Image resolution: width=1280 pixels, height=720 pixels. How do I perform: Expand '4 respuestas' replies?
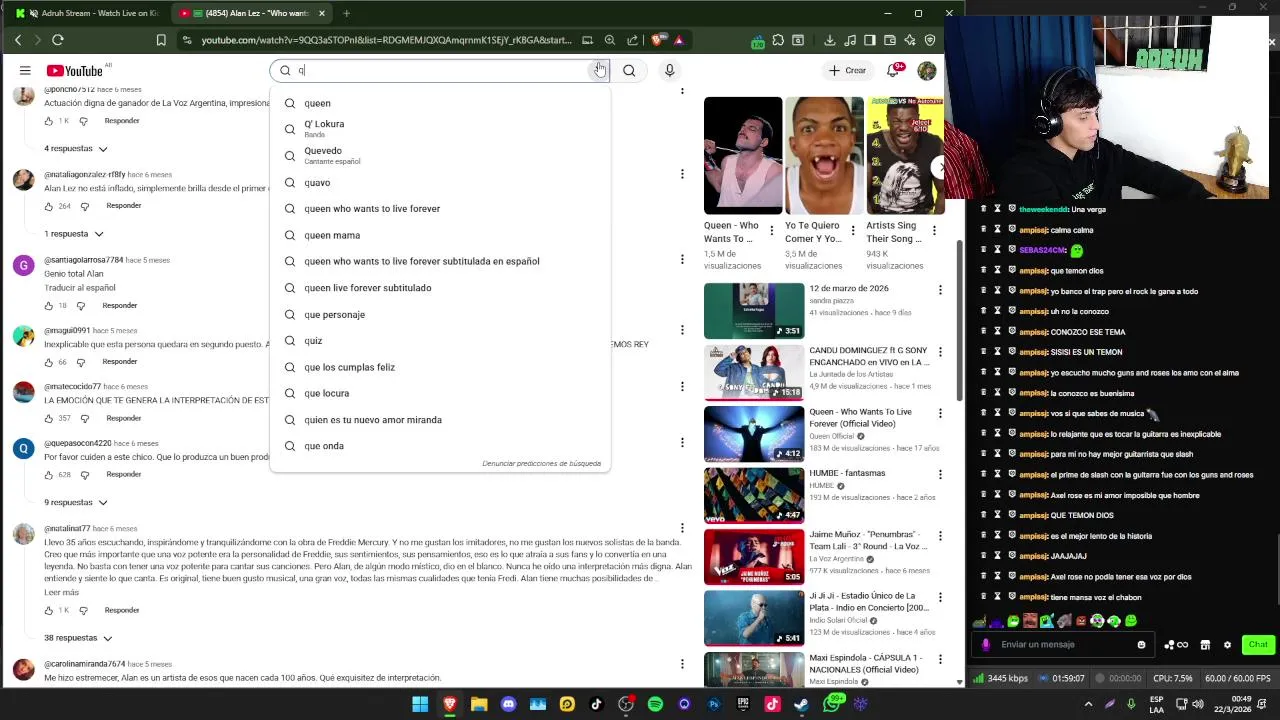pos(76,148)
